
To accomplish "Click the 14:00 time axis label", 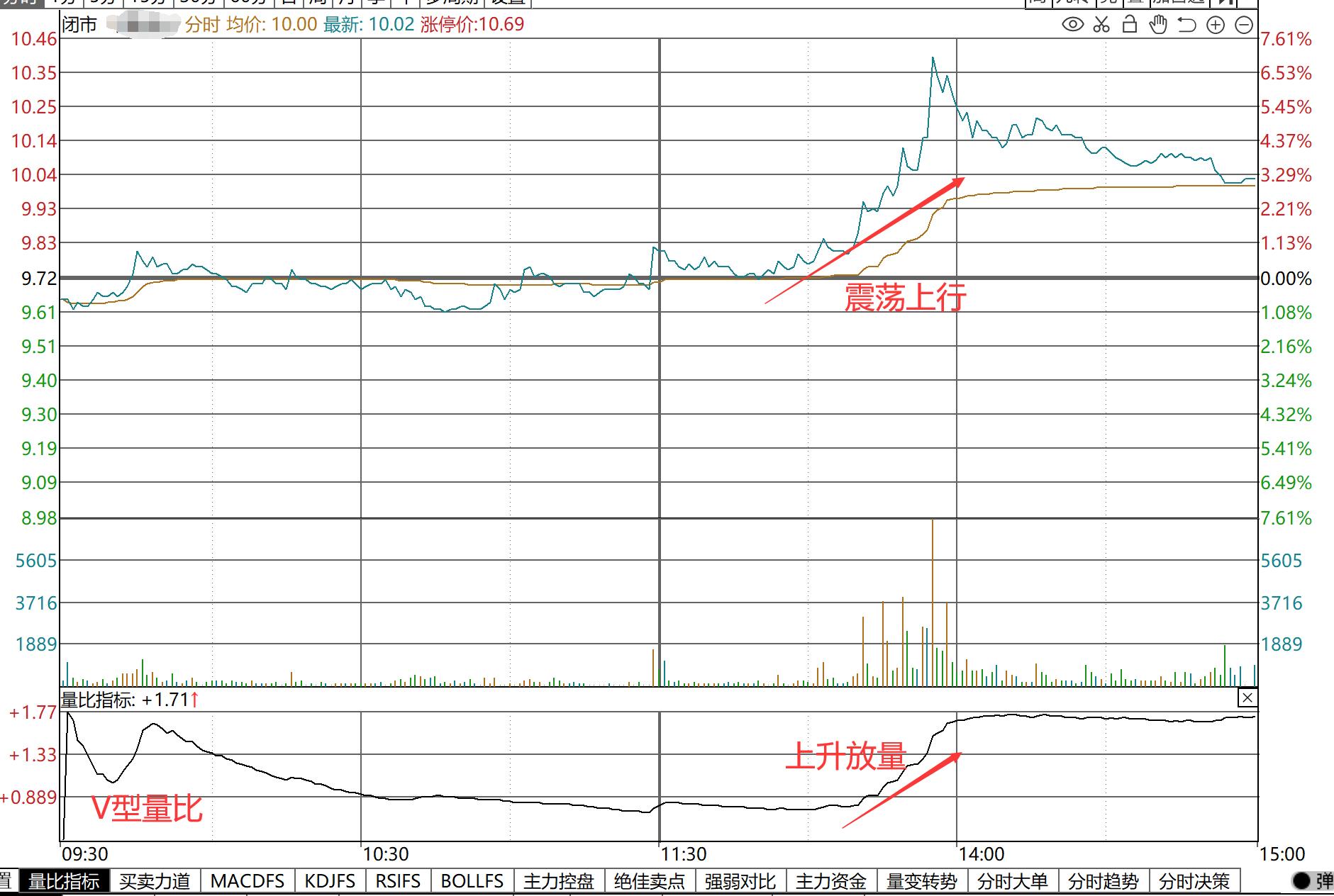I will (981, 854).
